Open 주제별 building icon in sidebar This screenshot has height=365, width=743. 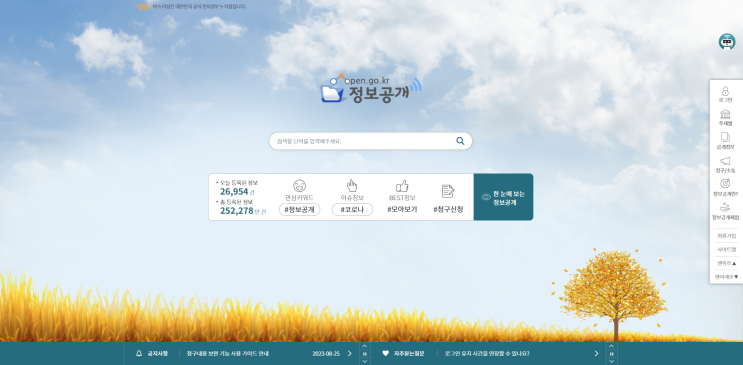[x=725, y=114]
